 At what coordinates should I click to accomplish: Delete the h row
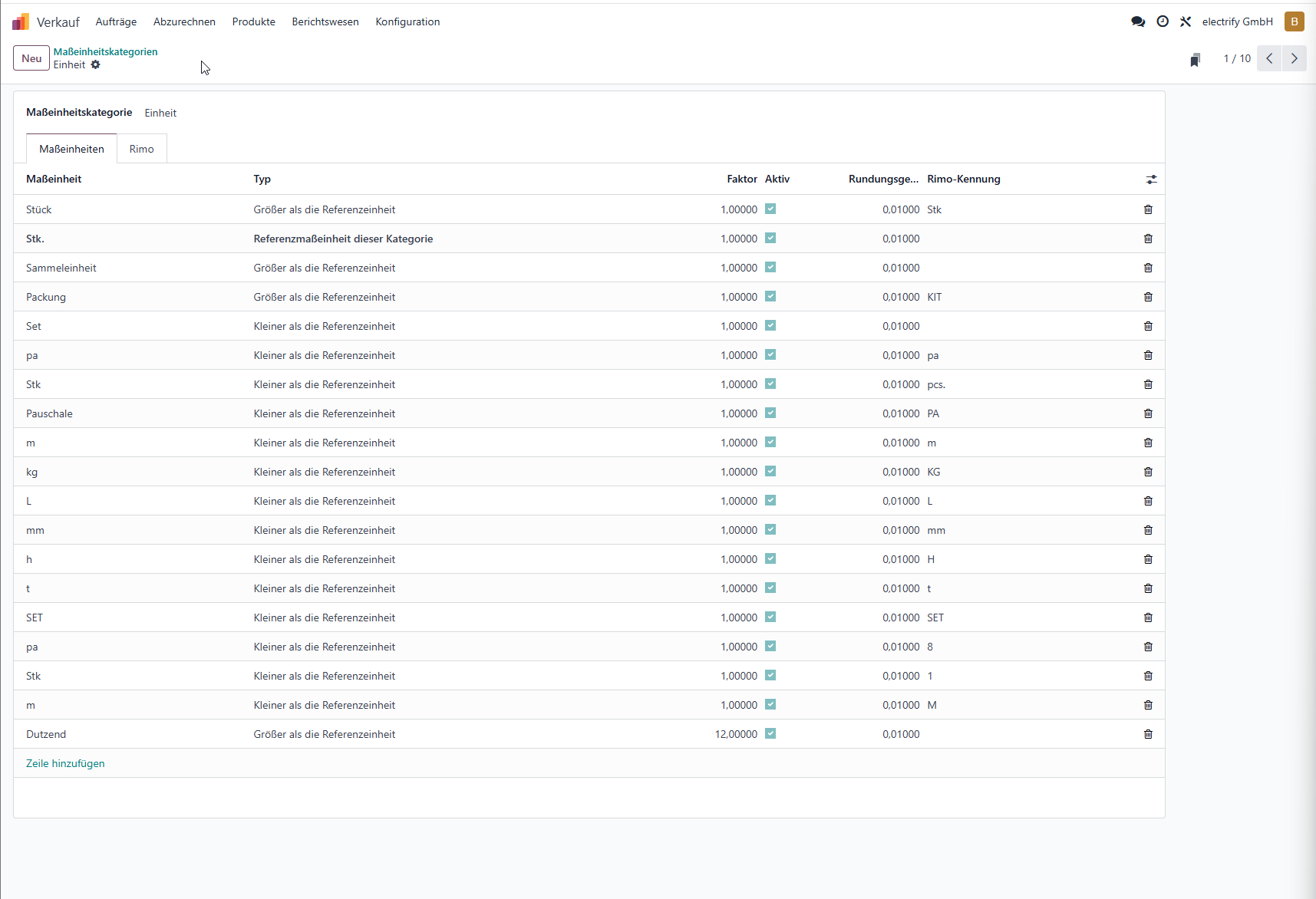click(x=1148, y=559)
